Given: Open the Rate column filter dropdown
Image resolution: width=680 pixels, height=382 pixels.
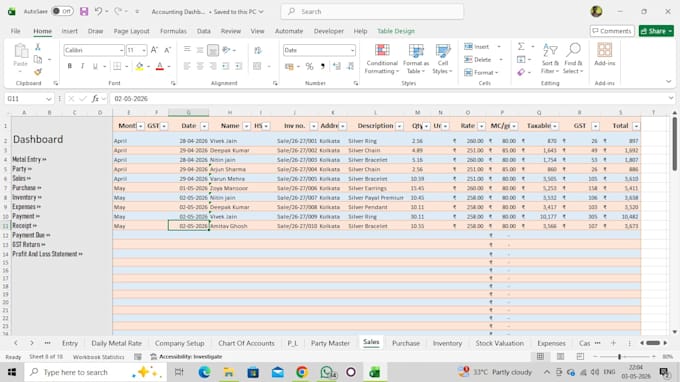Looking at the screenshot, I should tap(481, 126).
